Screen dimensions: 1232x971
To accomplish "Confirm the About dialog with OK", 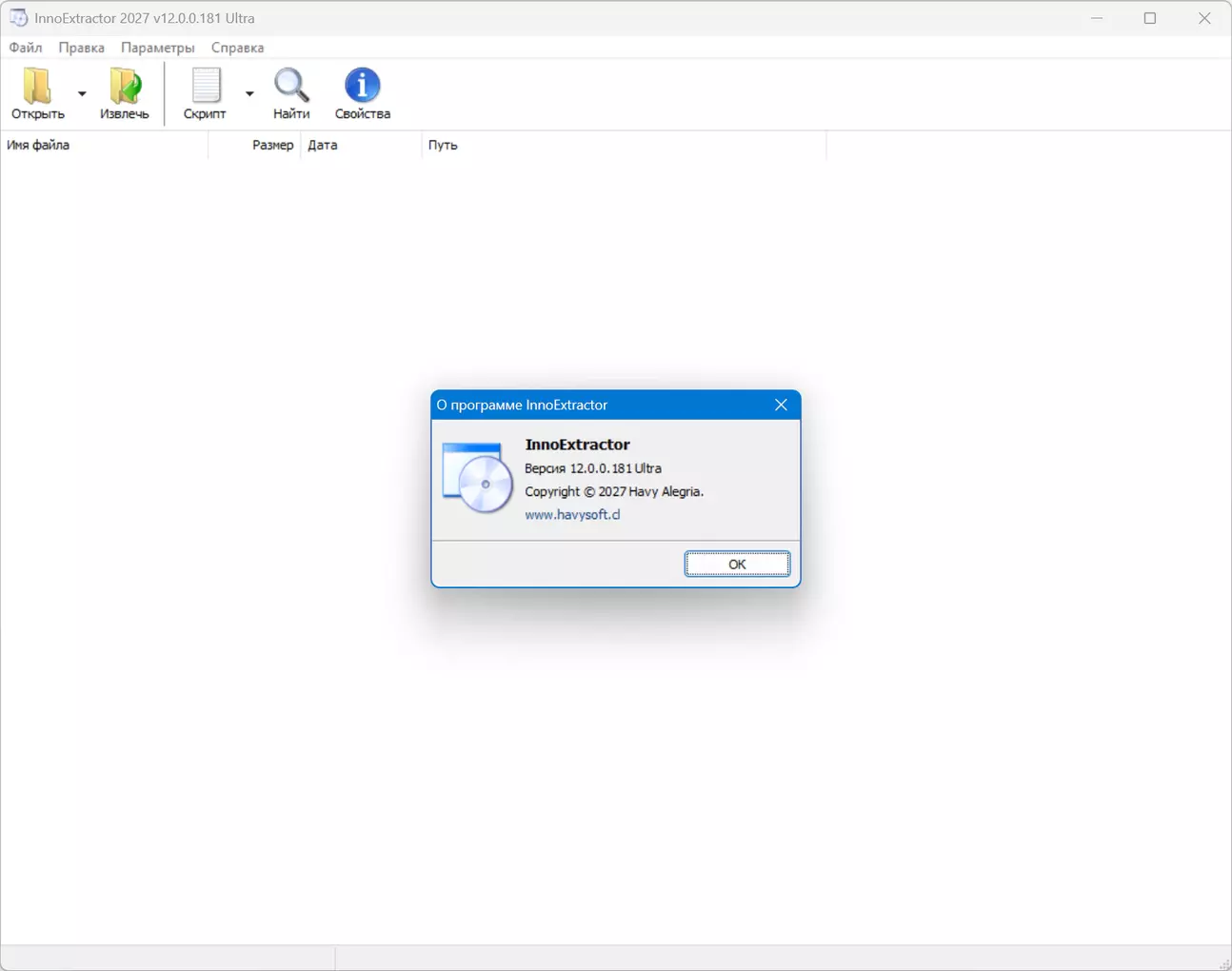I will [737, 565].
